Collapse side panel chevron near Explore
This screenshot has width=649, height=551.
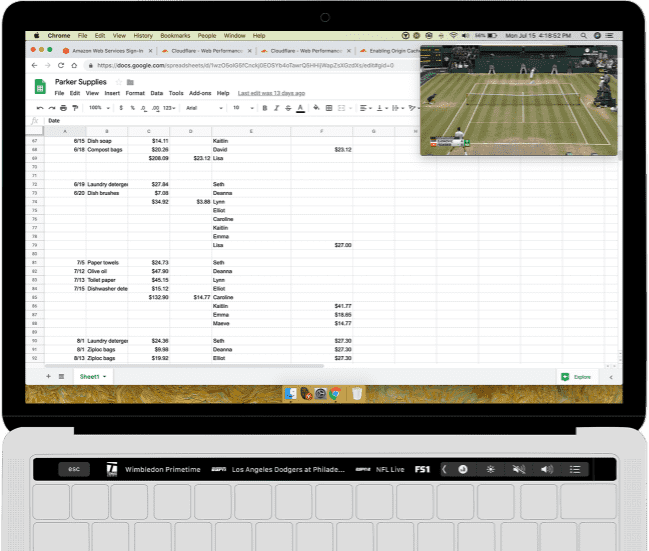tap(611, 377)
